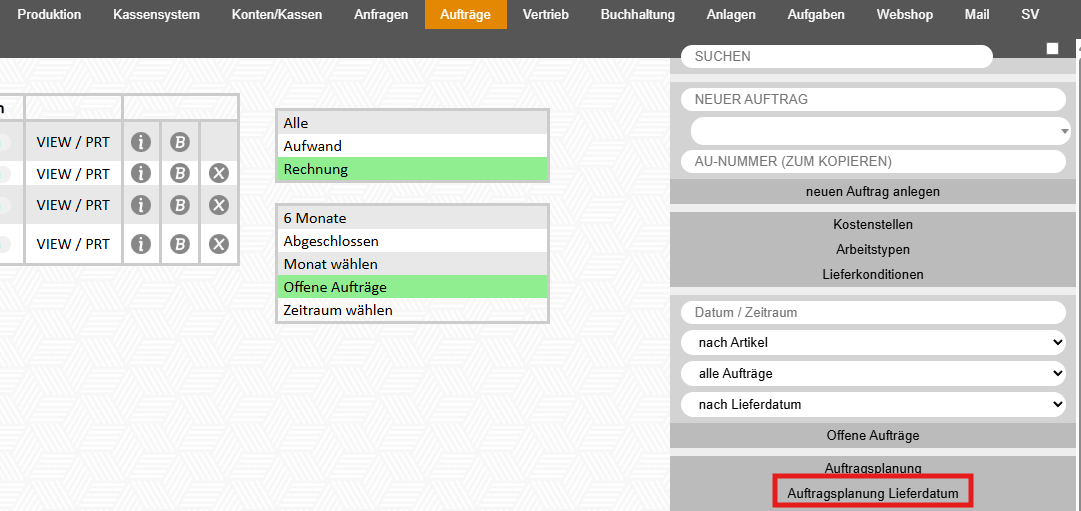Image resolution: width=1081 pixels, height=511 pixels.
Task: Open VIEW / PRT in the third table row
Action: (73, 205)
